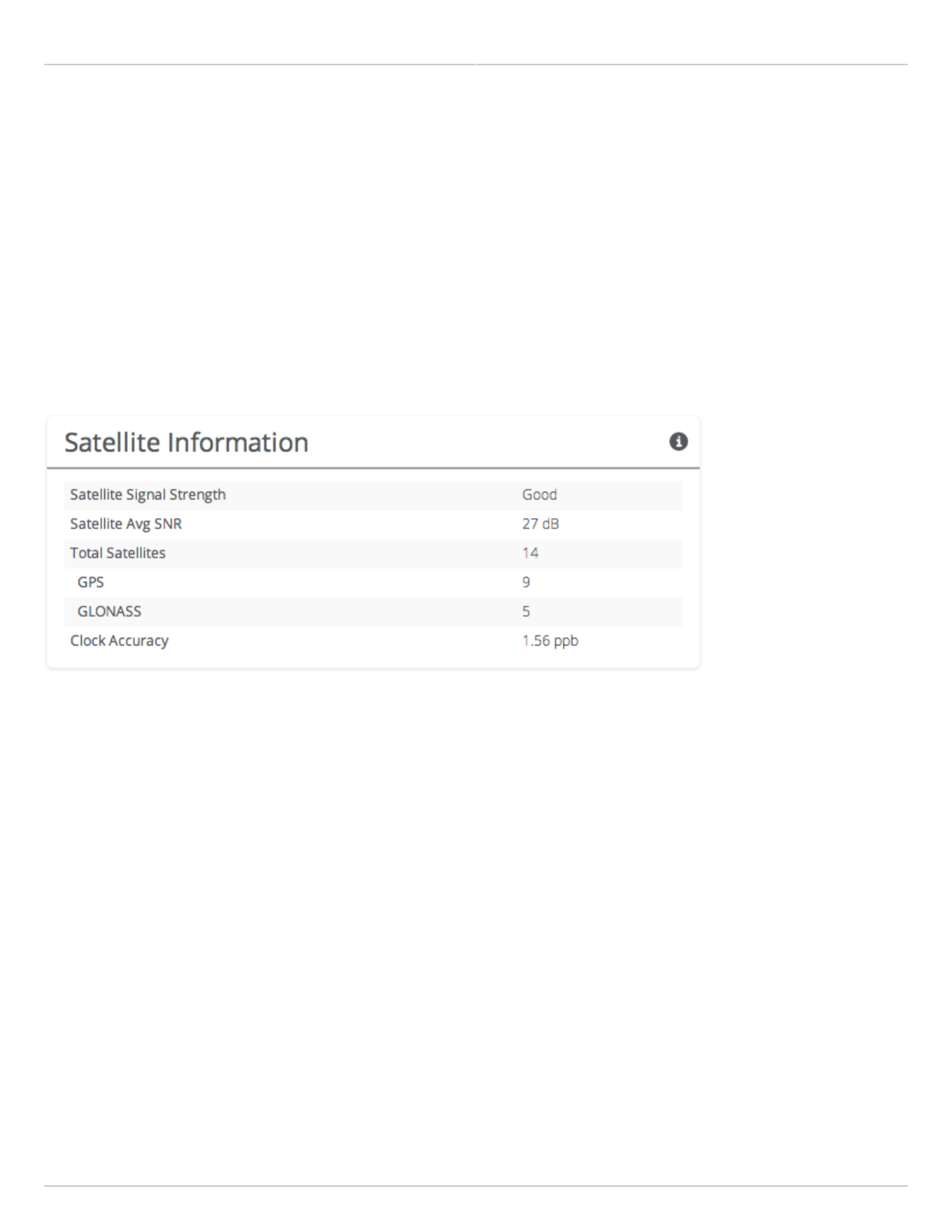Screen dimensions: 952x1232
Task: Click the 1.56 ppb clock accuracy value
Action: [x=550, y=641]
